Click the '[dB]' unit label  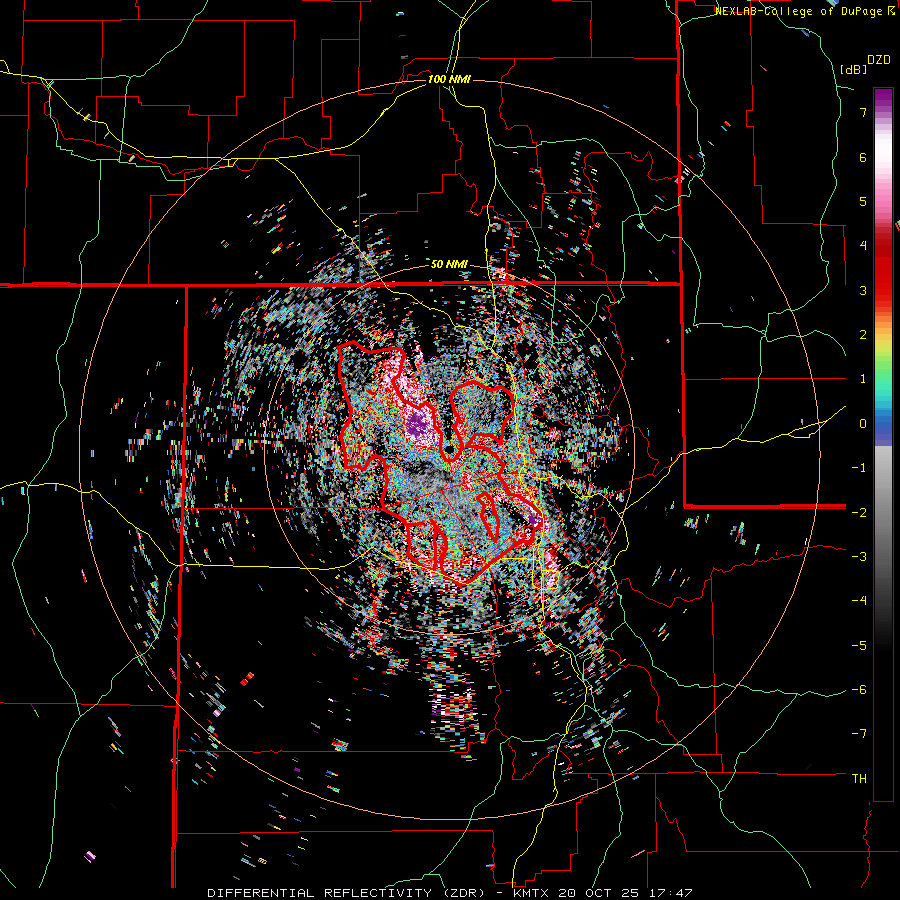pos(854,69)
